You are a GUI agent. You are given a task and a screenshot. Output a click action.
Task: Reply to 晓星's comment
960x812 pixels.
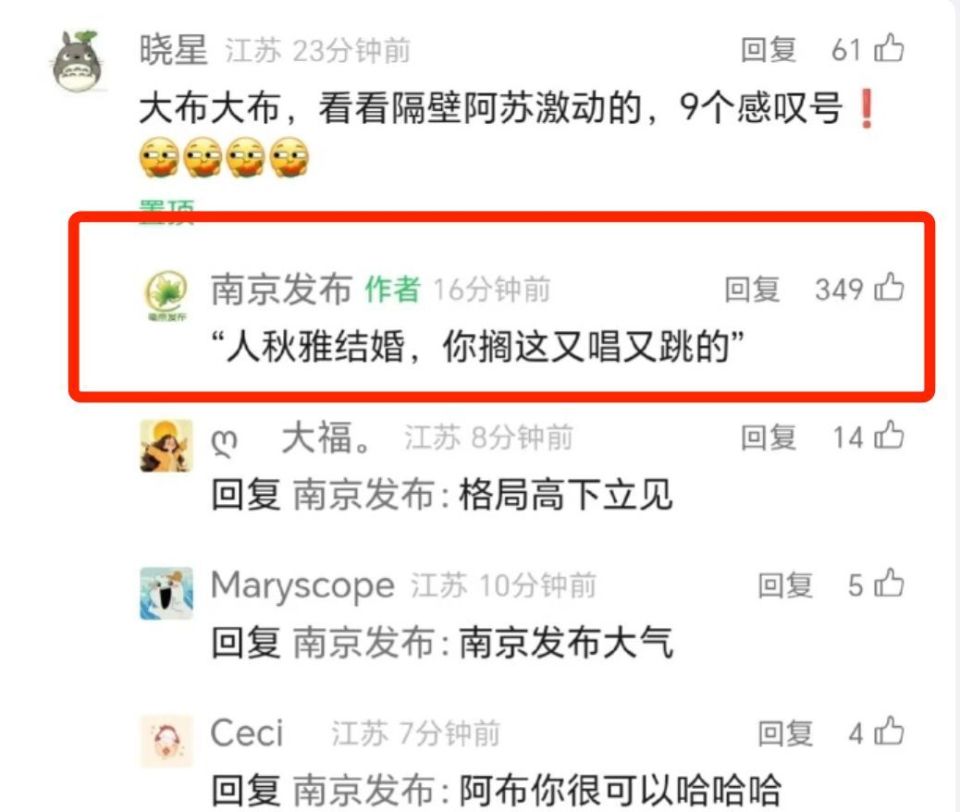768,50
